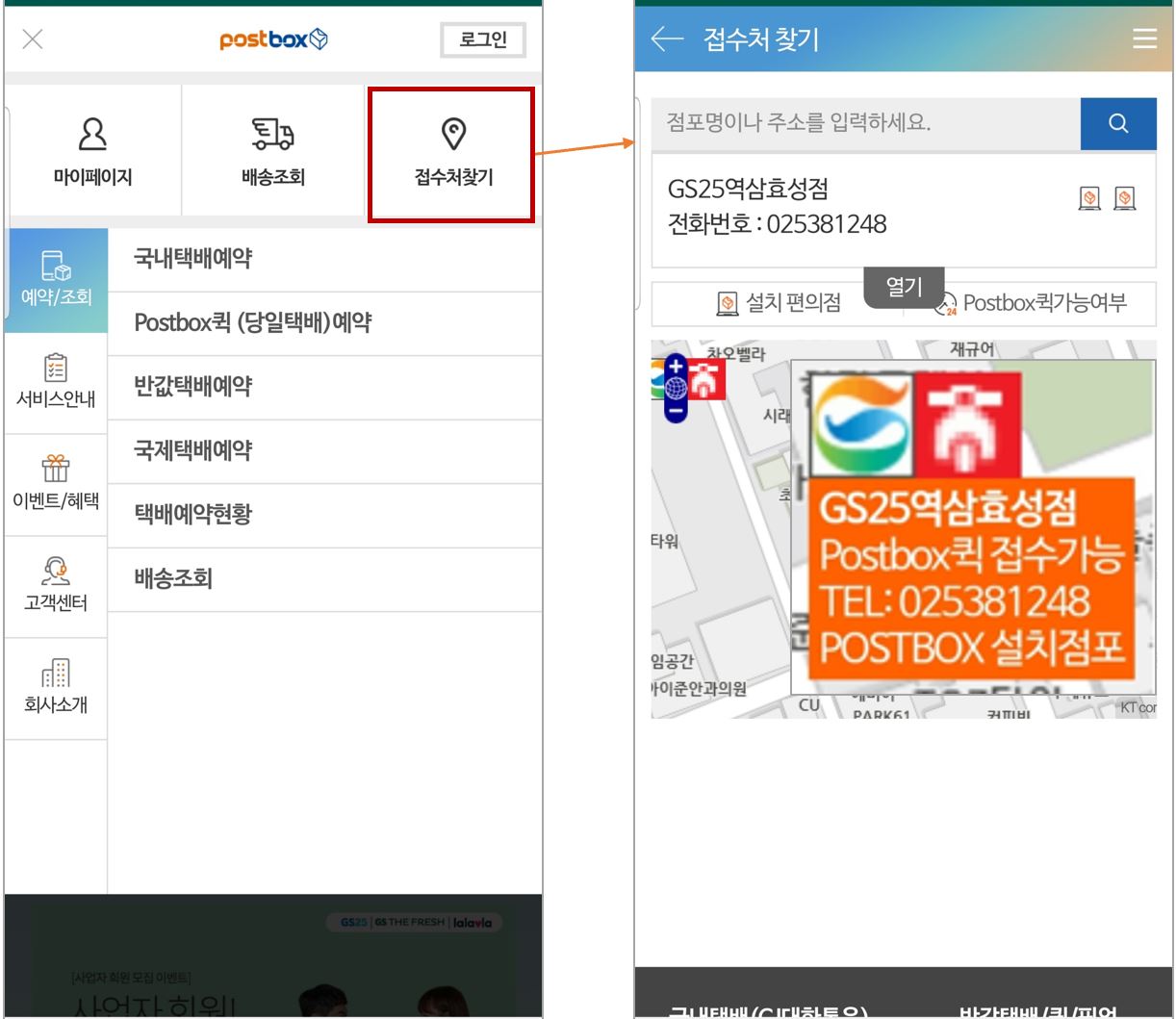
Task: Click the blue search magnifier button
Action: coord(1118,123)
